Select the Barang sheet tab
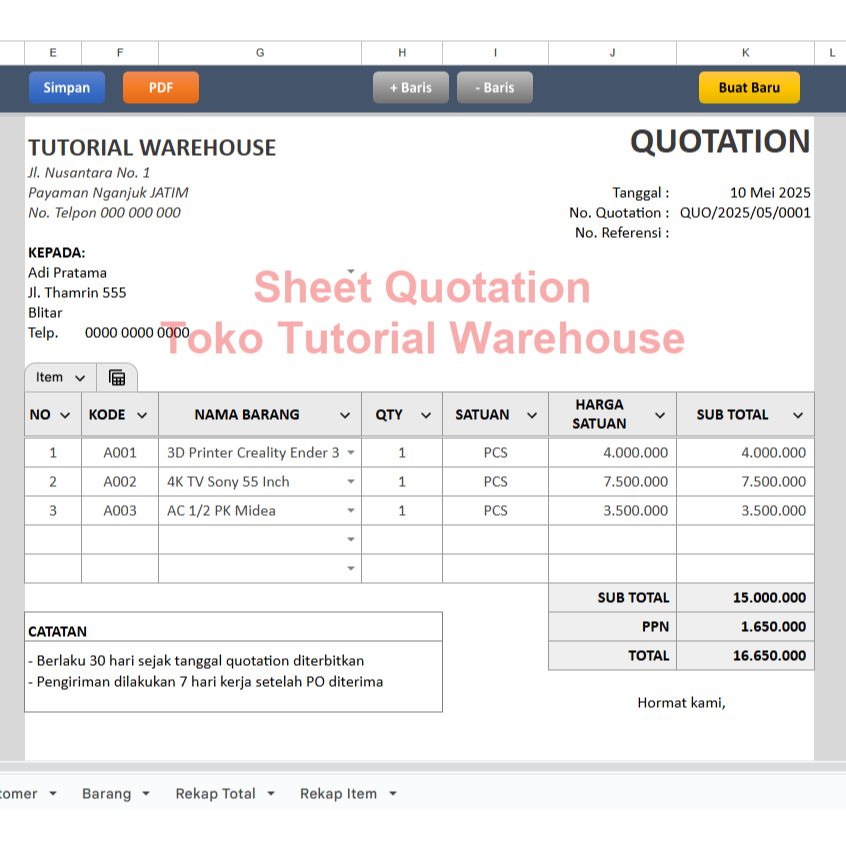This screenshot has width=846, height=846. click(x=105, y=793)
